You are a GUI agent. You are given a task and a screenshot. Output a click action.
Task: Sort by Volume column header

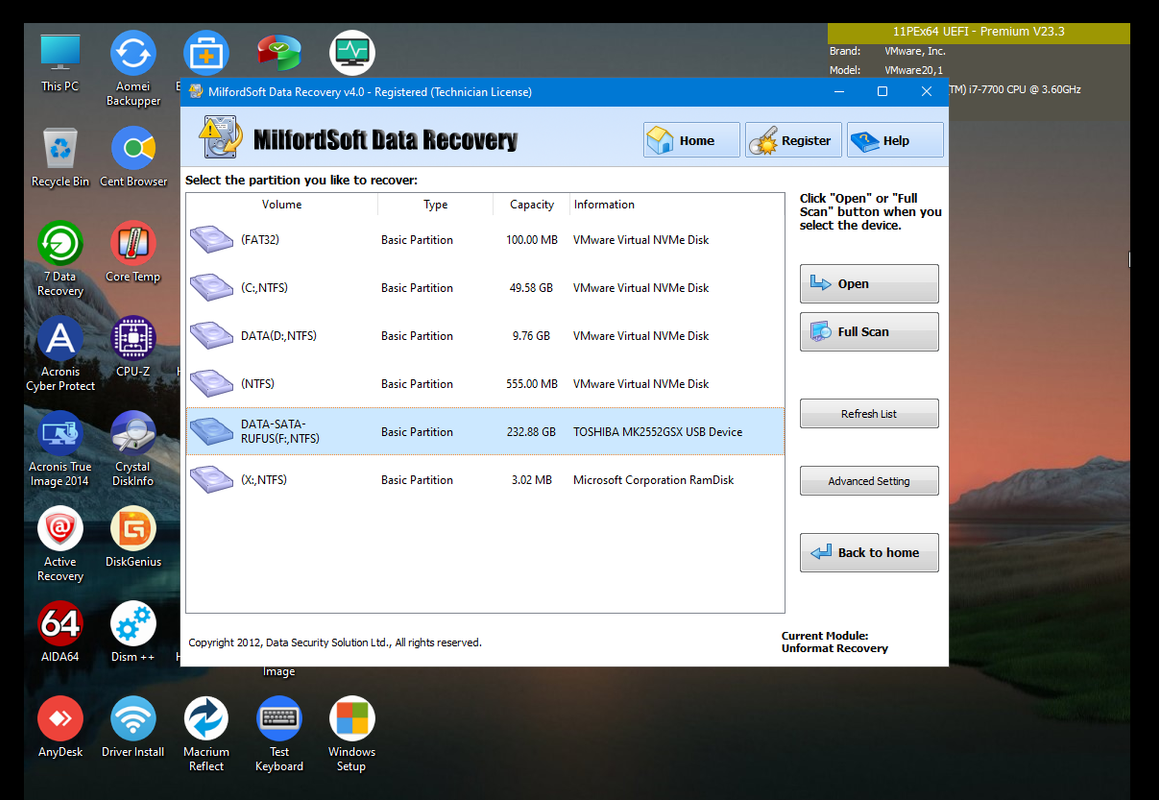(282, 205)
